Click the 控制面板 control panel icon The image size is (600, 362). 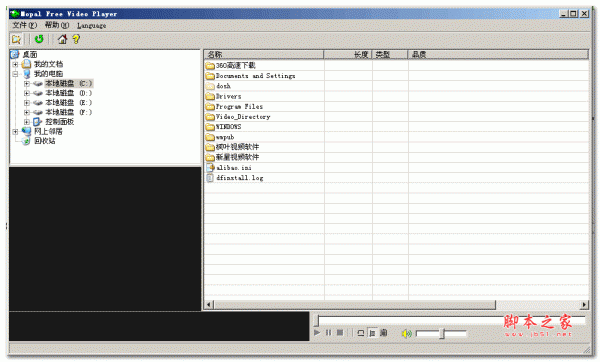[x=37, y=122]
